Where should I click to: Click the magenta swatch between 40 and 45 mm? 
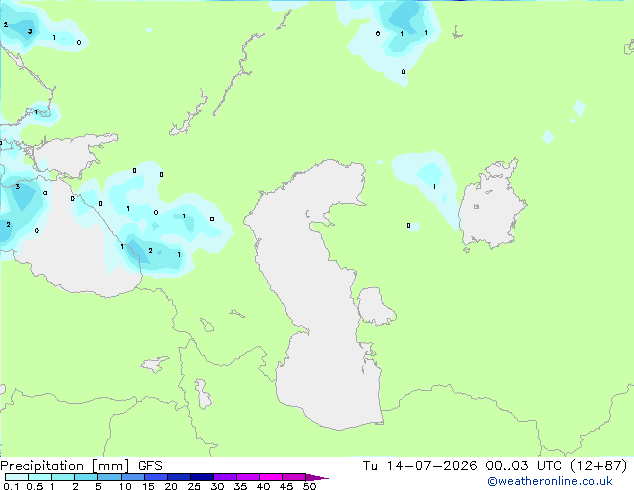coord(271,477)
